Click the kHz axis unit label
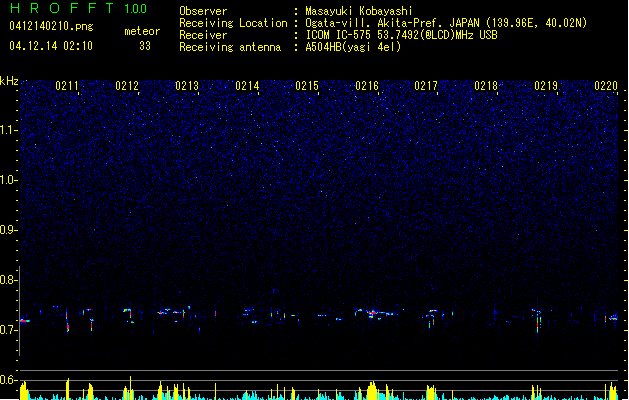 coord(9,81)
